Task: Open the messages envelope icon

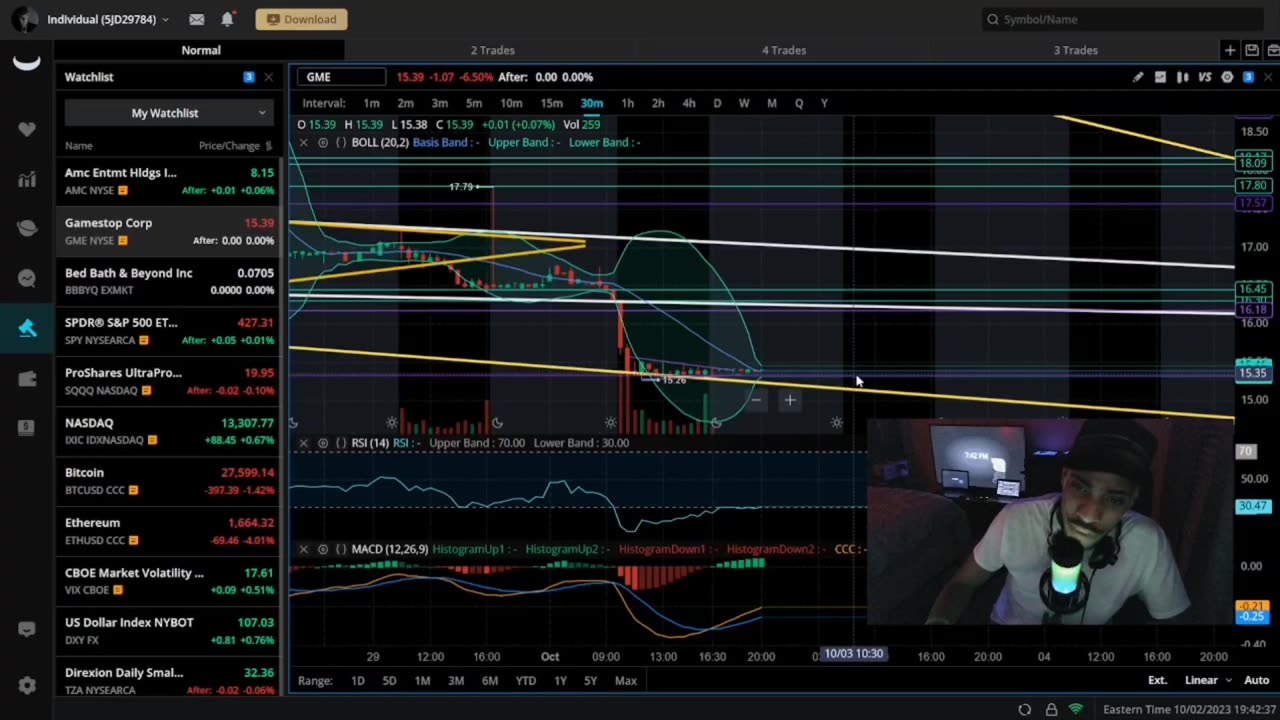Action: pyautogui.click(x=197, y=19)
